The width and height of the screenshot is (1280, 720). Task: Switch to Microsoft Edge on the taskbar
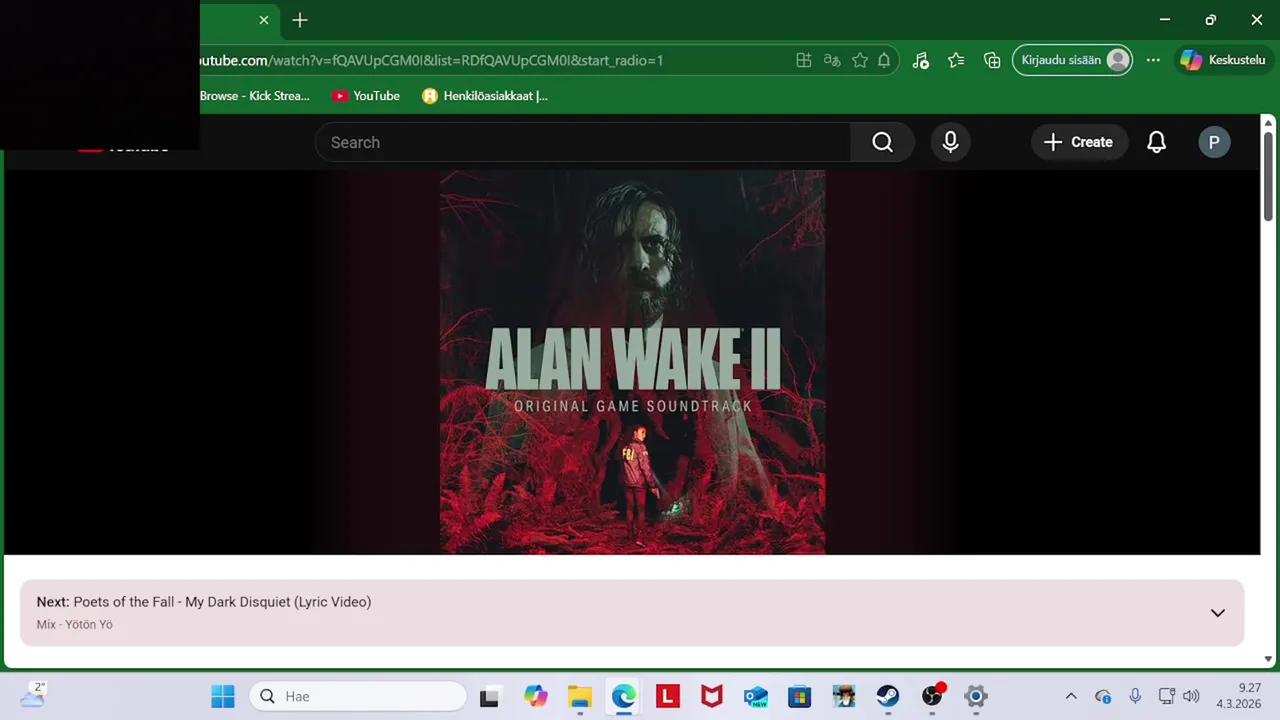coord(624,696)
